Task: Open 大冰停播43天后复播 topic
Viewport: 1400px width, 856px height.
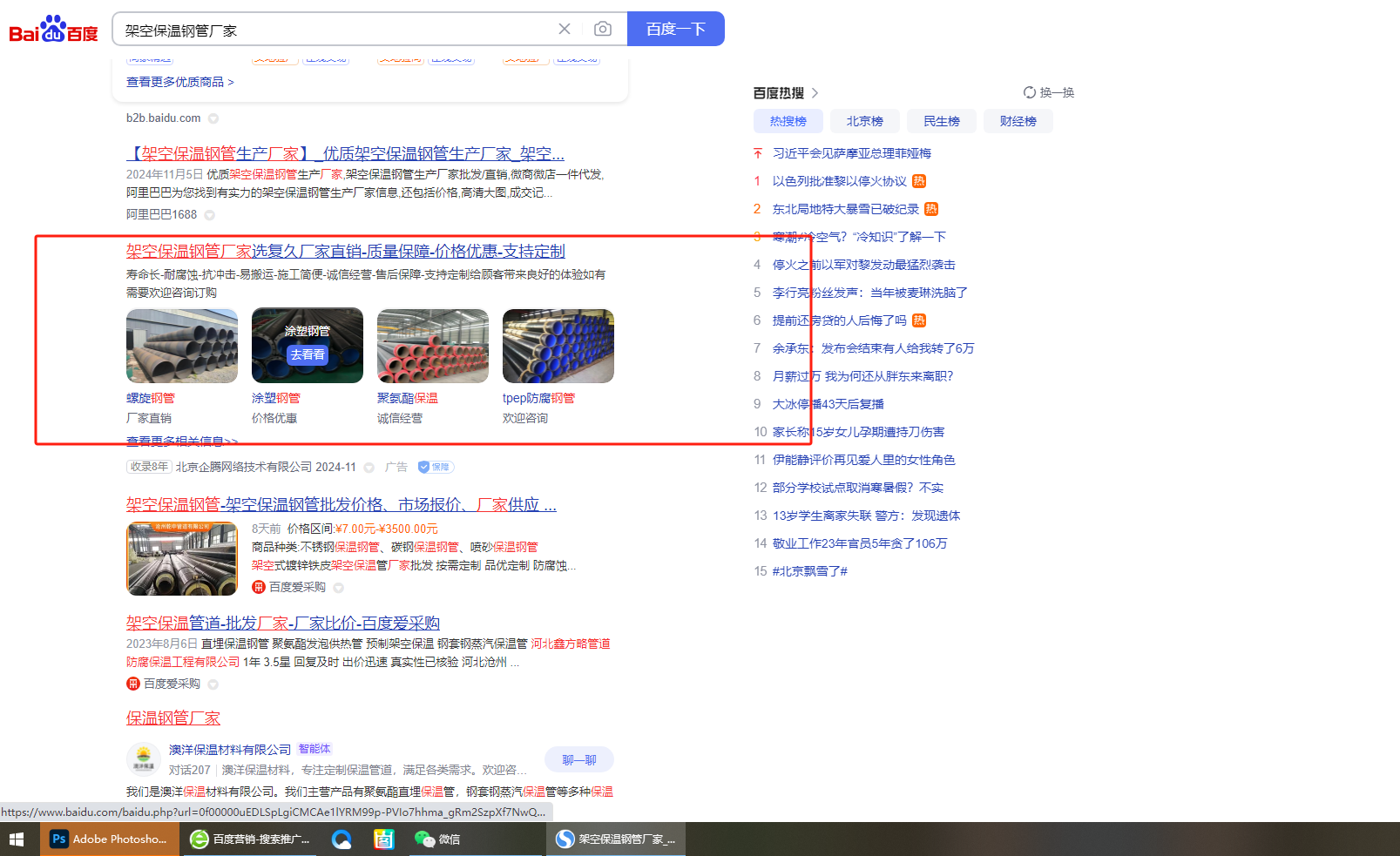Action: point(829,404)
